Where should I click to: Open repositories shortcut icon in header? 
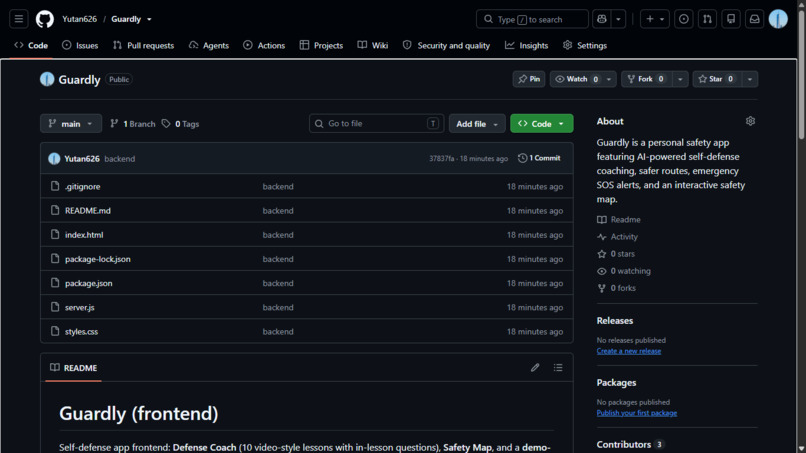coord(731,19)
